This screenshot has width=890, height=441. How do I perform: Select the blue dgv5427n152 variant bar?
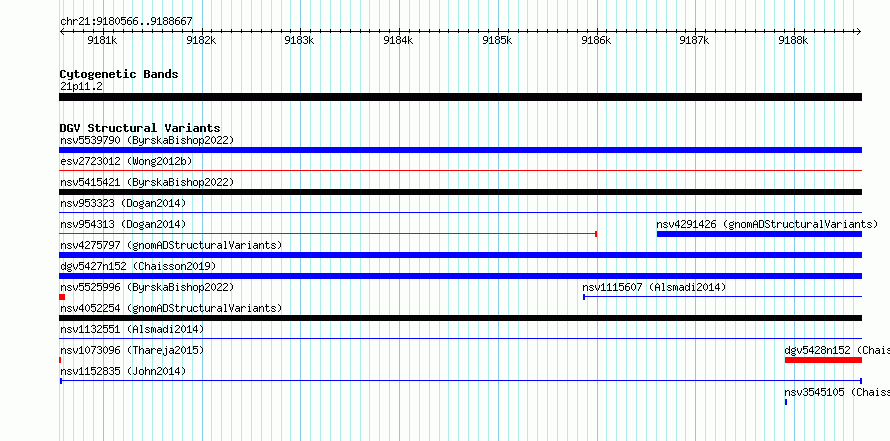pyautogui.click(x=460, y=276)
